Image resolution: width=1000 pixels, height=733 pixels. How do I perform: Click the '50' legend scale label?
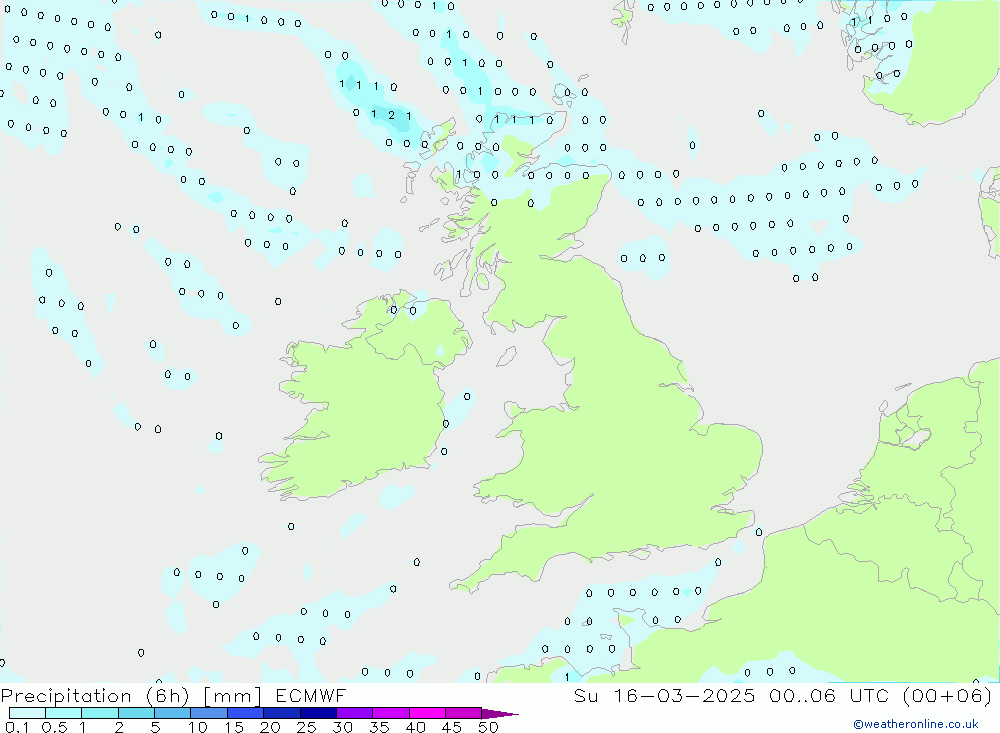point(488,727)
